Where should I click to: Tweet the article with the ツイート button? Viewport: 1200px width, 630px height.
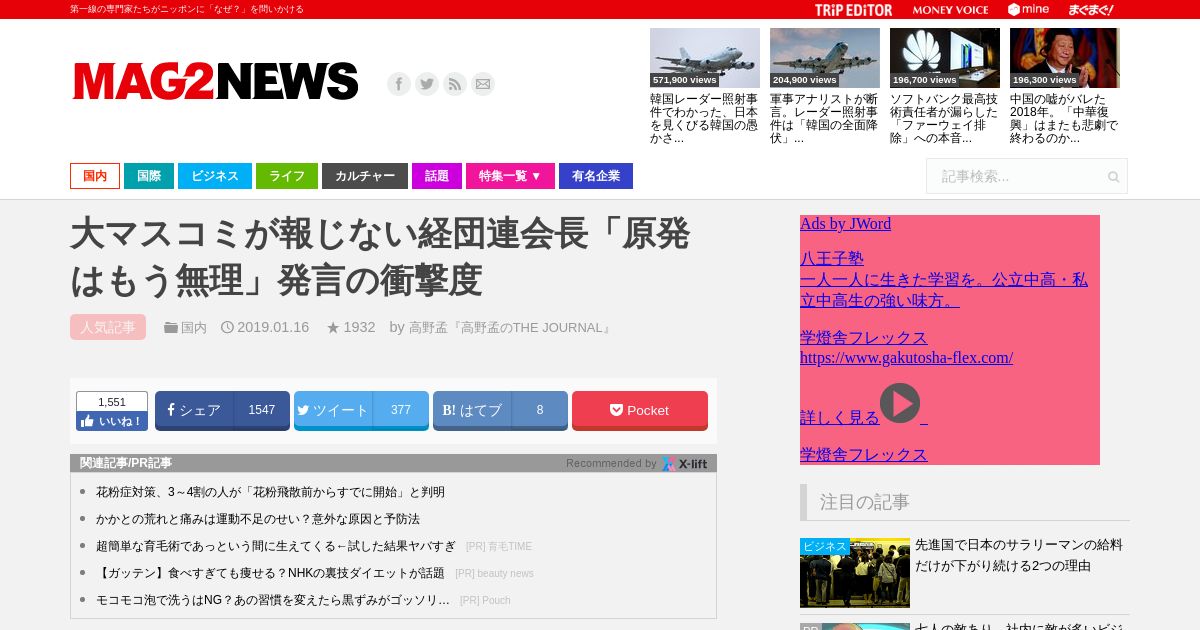coord(361,410)
